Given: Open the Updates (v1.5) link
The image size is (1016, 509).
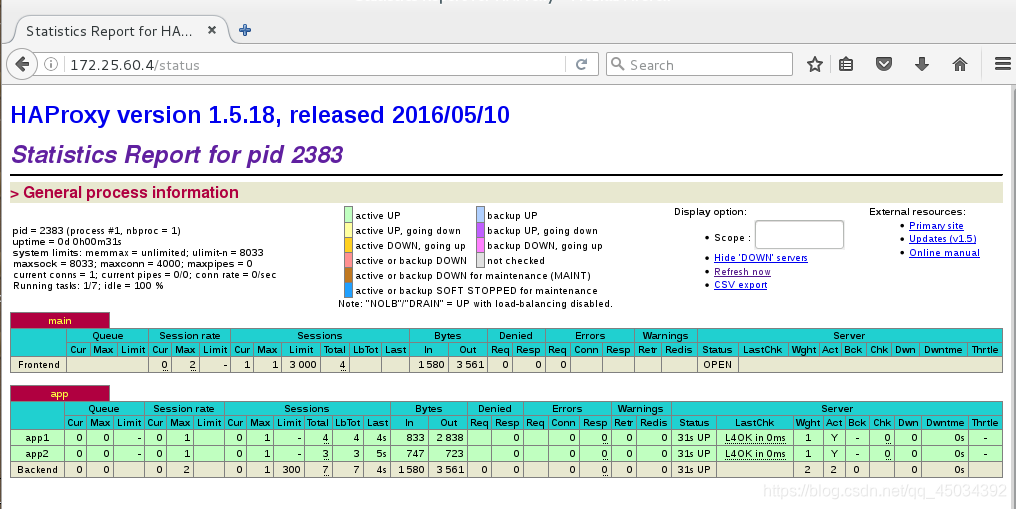Looking at the screenshot, I should coord(943,238).
